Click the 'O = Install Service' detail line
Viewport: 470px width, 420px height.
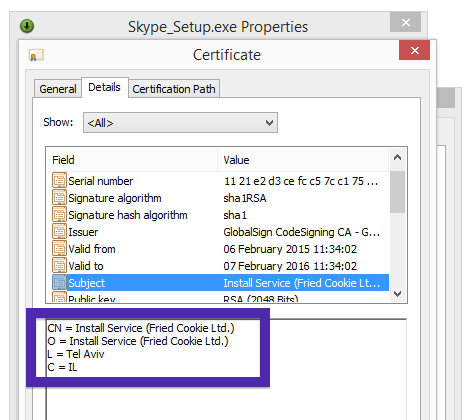pos(138,341)
